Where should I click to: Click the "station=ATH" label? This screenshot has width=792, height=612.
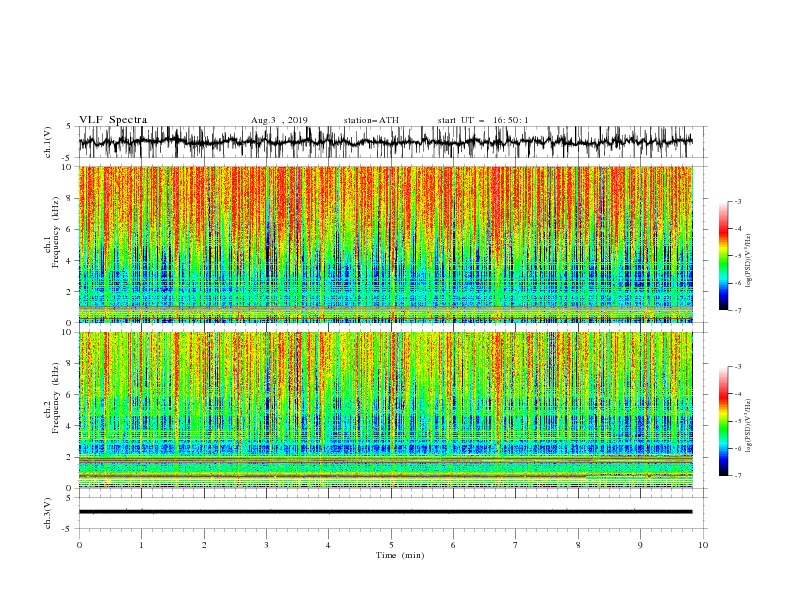click(371, 120)
